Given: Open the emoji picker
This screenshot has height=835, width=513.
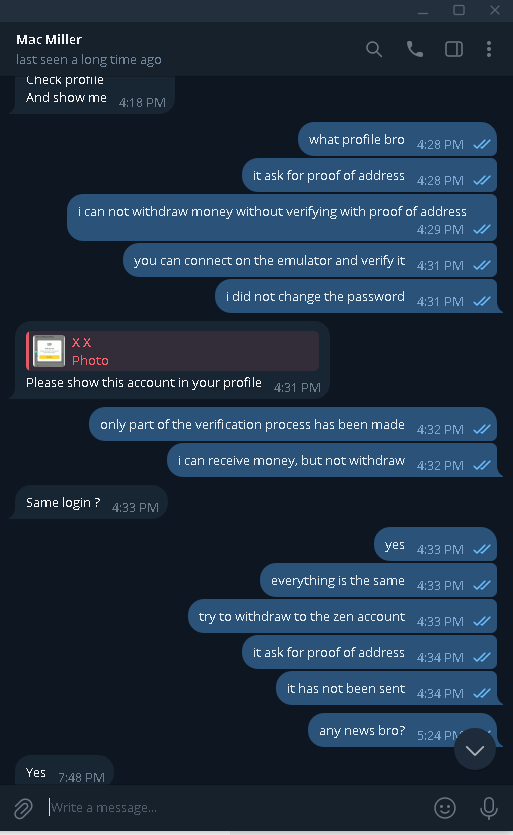Looking at the screenshot, I should pyautogui.click(x=445, y=808).
